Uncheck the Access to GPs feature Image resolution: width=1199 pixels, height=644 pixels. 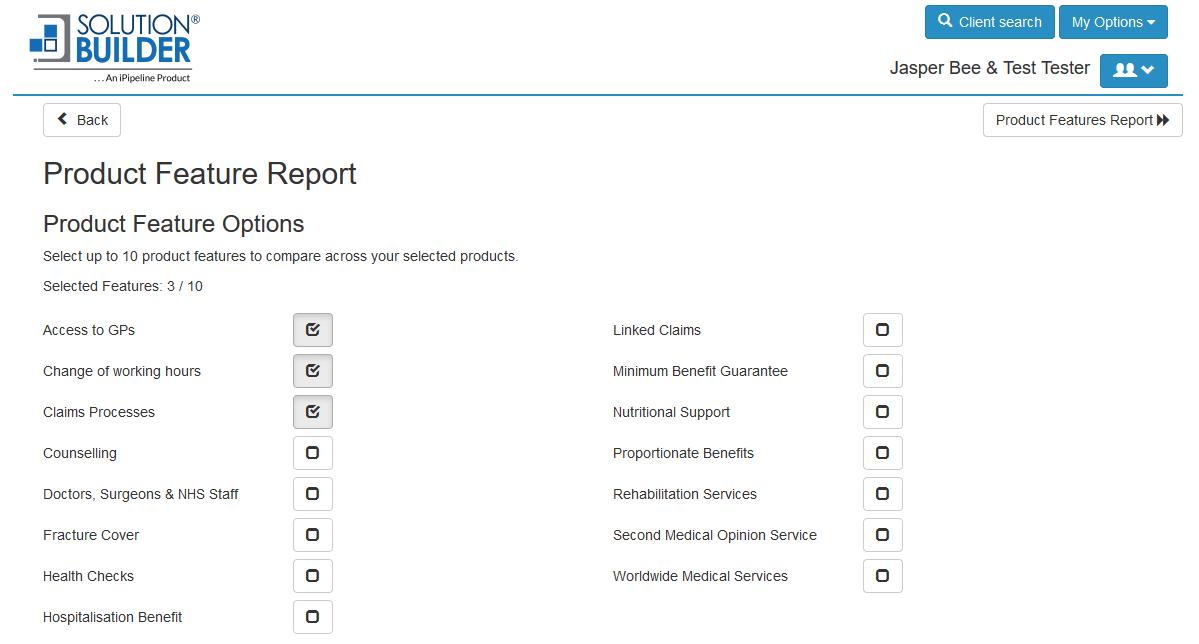pyautogui.click(x=313, y=330)
